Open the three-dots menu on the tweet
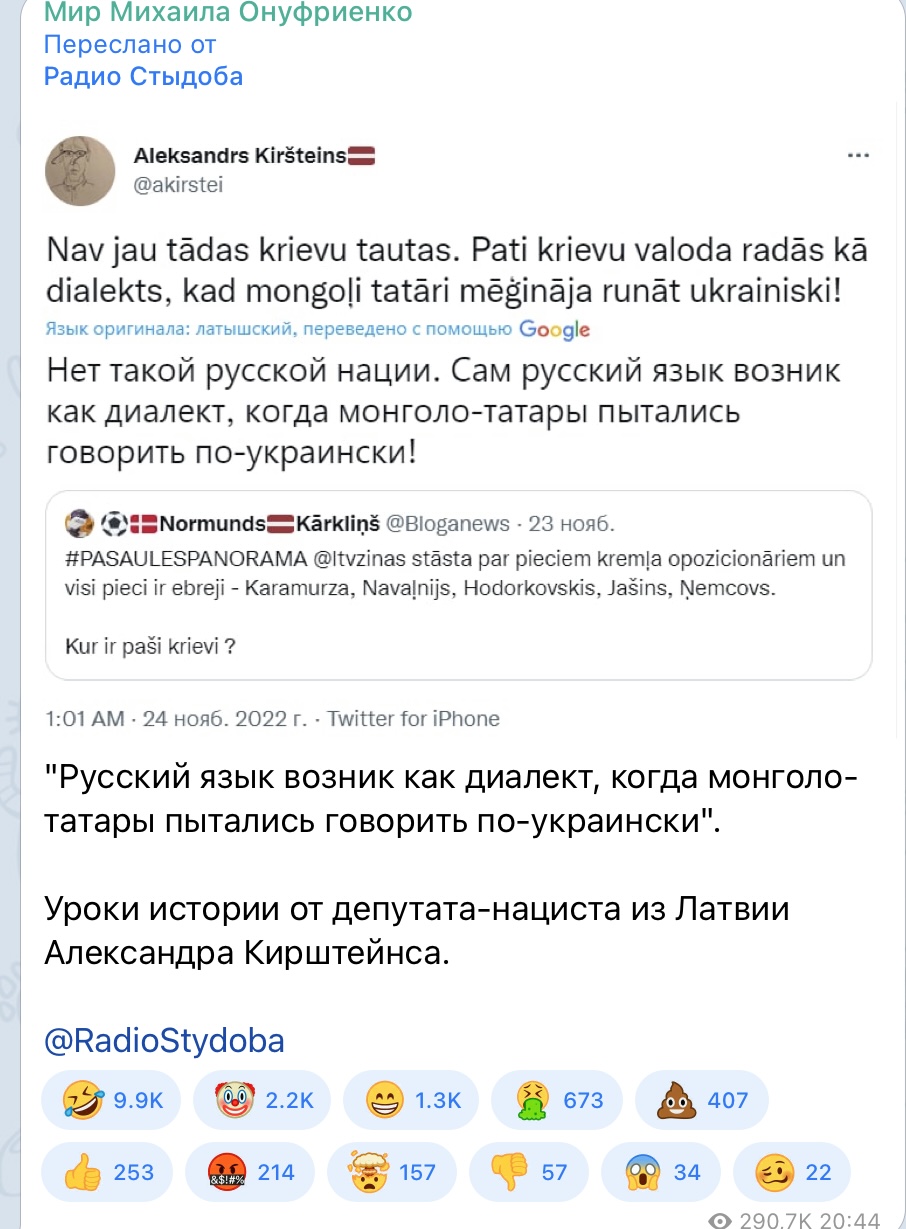Viewport: 906px width, 1229px height. [x=858, y=156]
